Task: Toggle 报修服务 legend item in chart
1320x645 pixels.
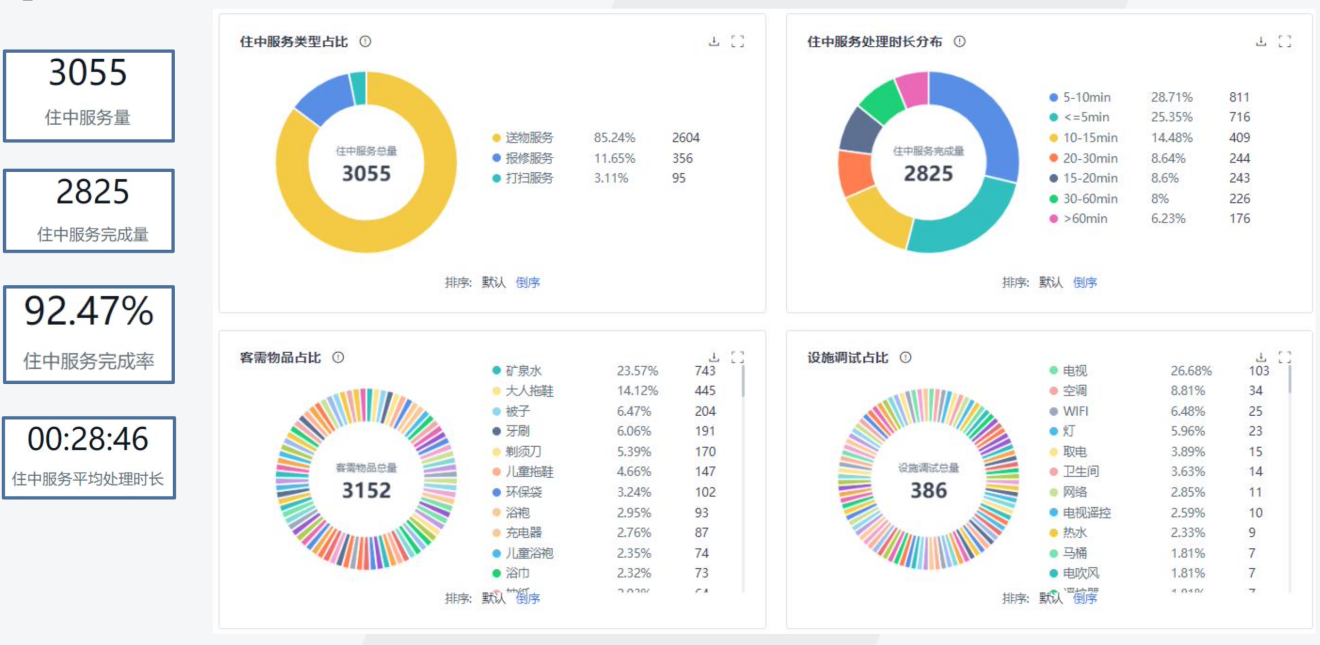Action: 522,158
